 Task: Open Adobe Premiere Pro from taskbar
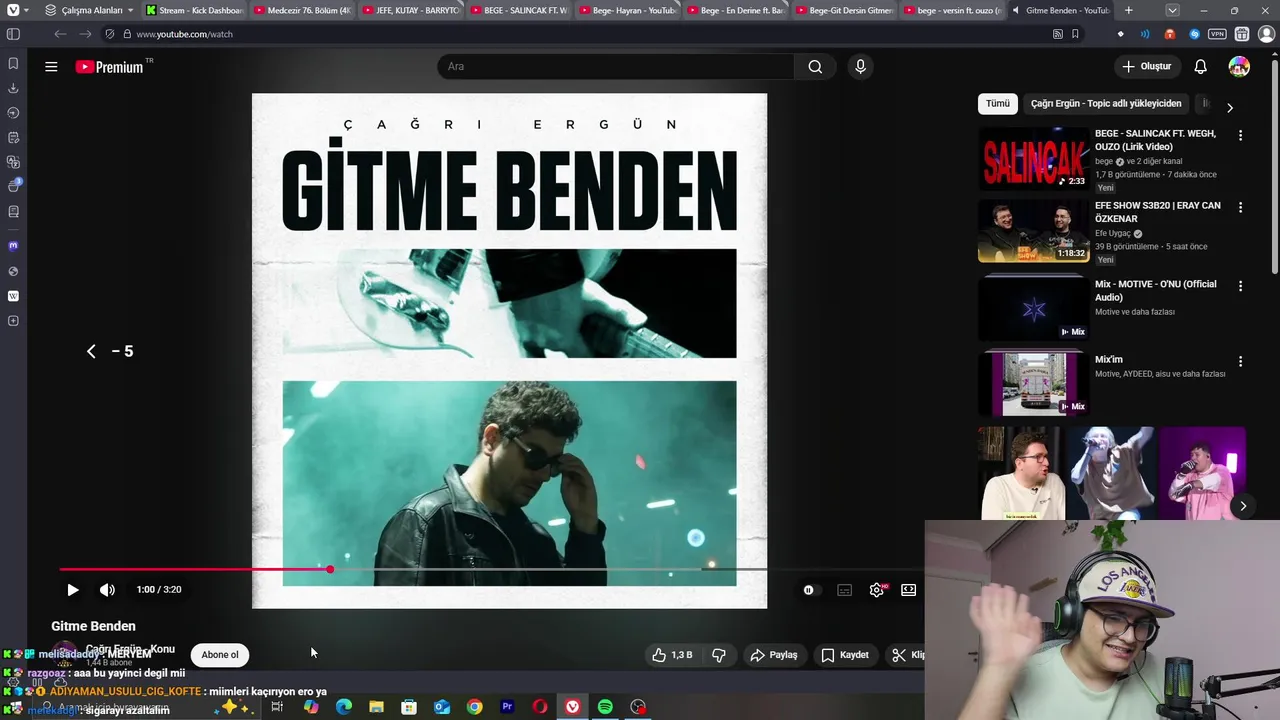[507, 707]
